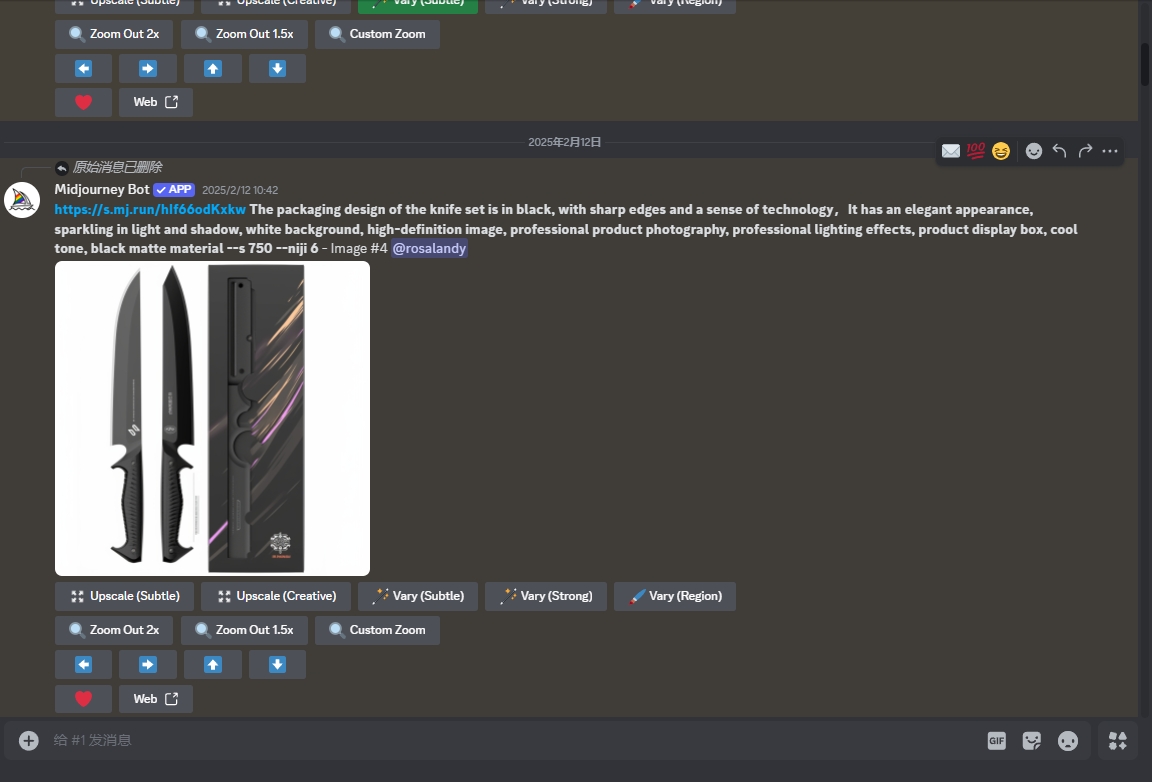Open the Discord apps launcher grid

(x=1117, y=740)
